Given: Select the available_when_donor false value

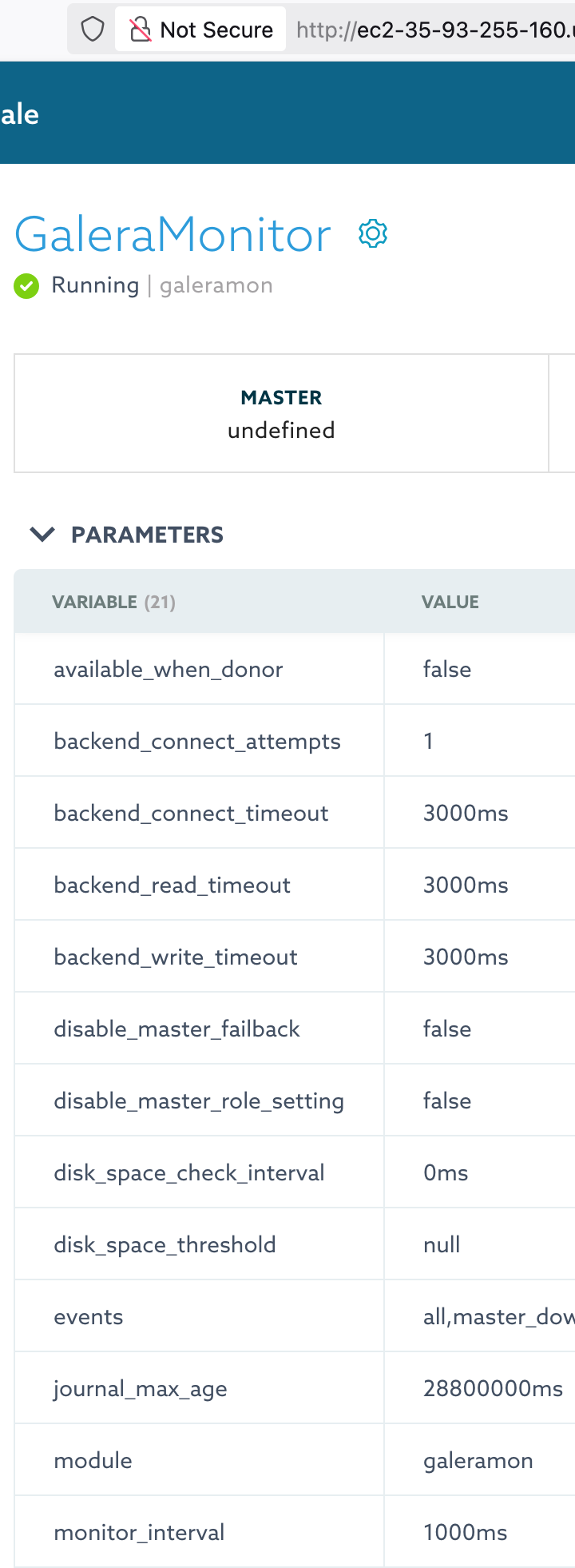Looking at the screenshot, I should click(x=447, y=669).
